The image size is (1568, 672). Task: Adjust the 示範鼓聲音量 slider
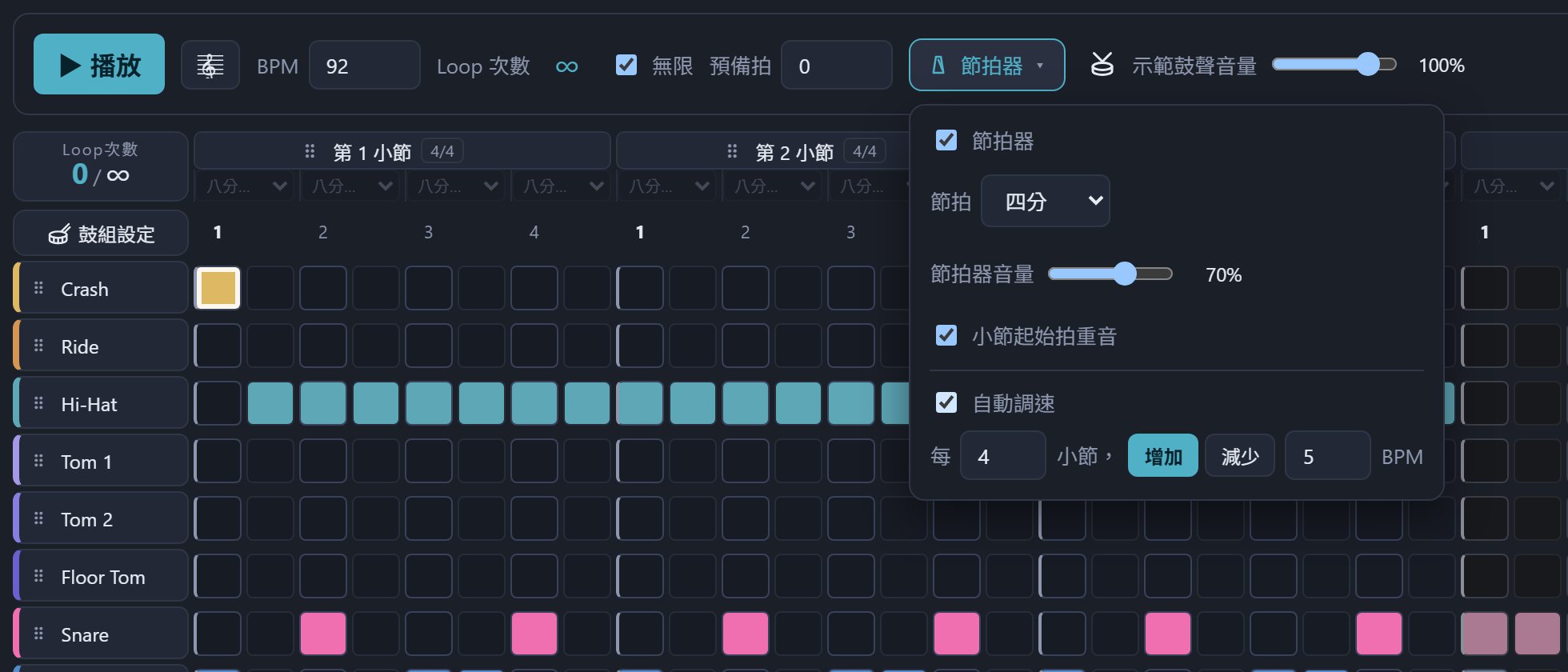1334,65
